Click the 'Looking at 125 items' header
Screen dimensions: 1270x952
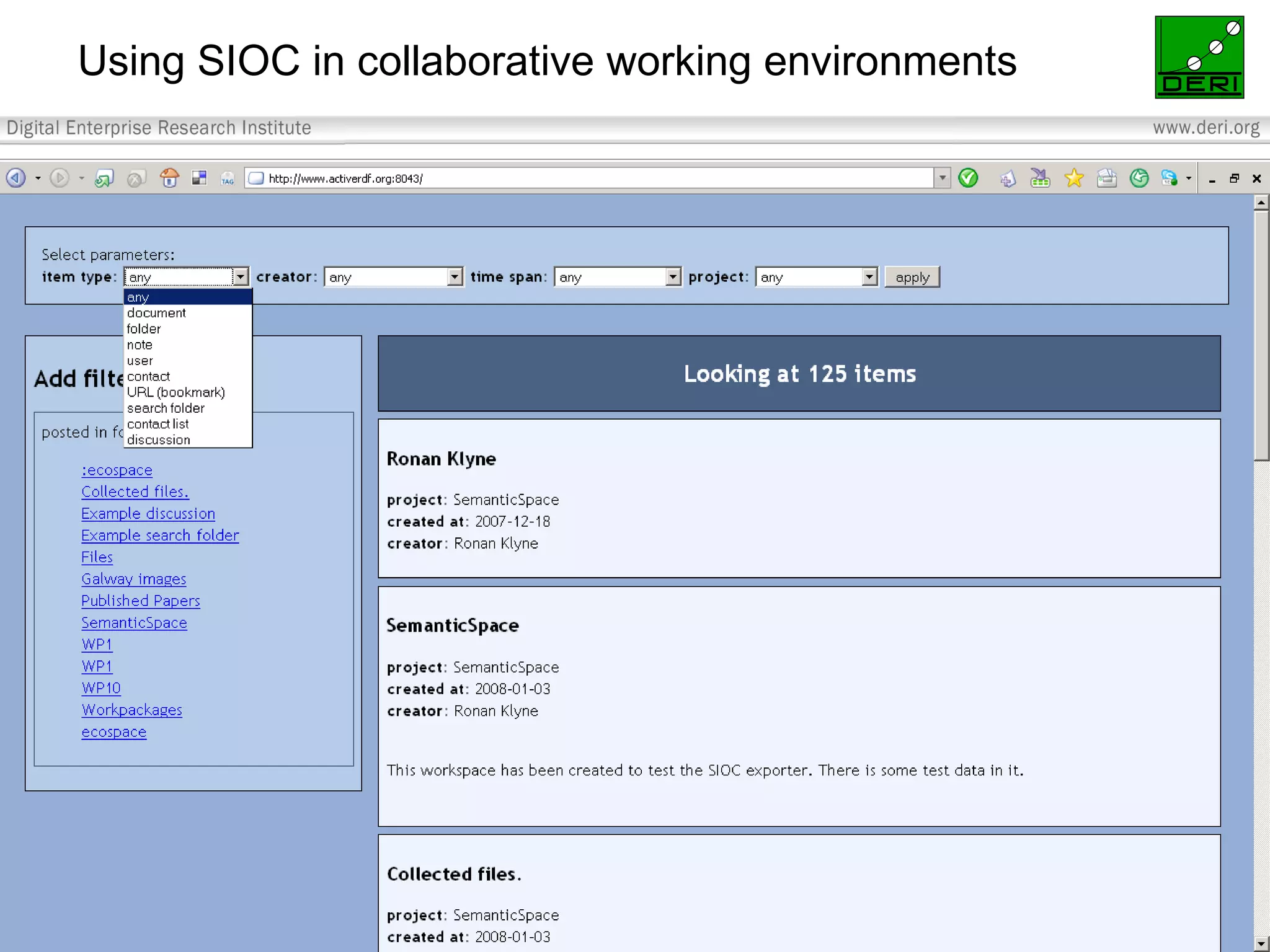(799, 374)
